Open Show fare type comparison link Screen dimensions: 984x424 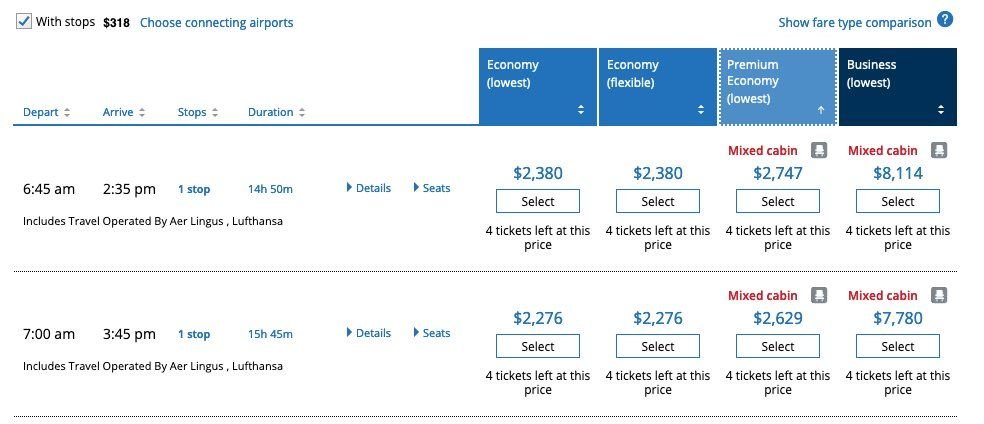[x=854, y=22]
